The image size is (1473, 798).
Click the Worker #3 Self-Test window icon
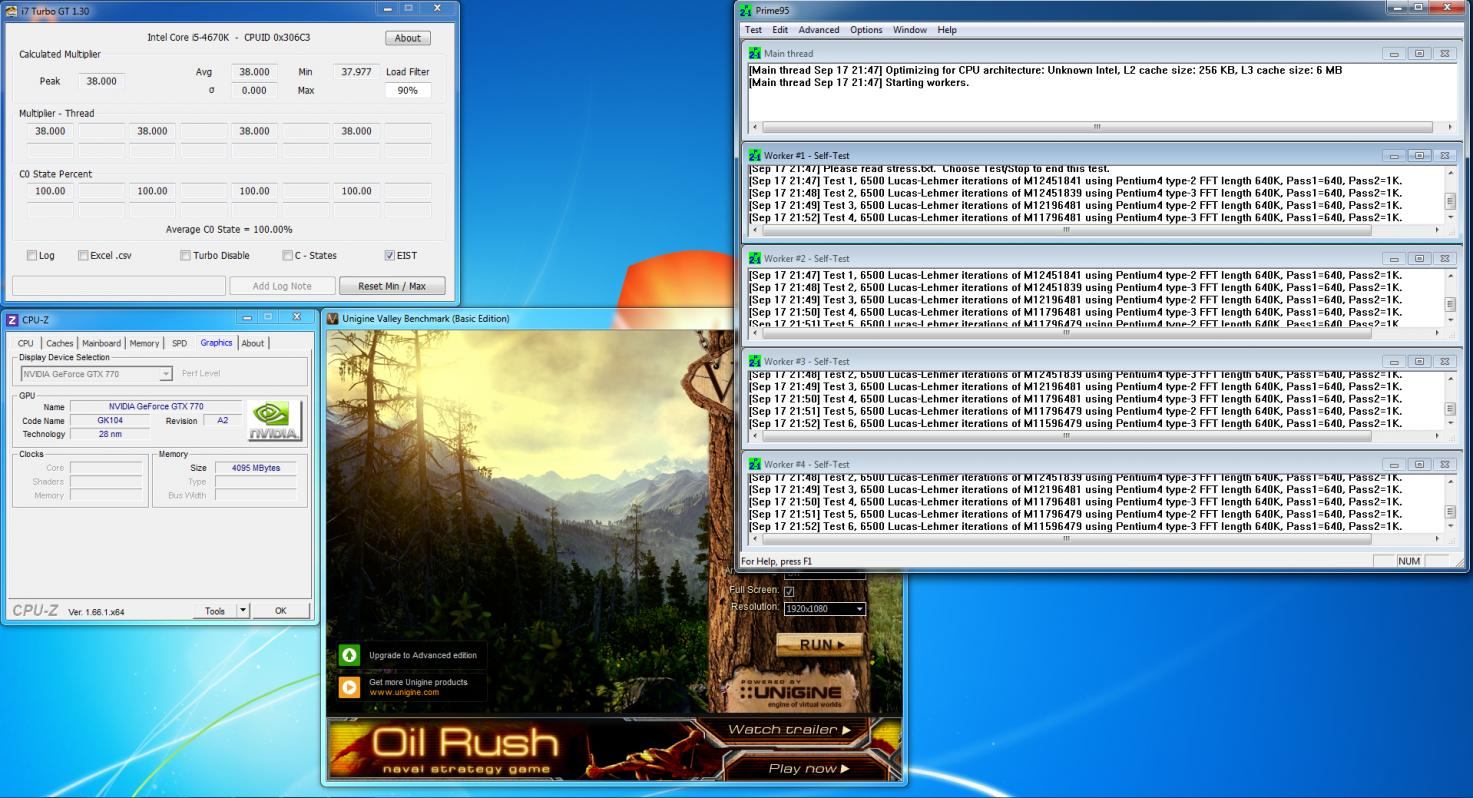tap(755, 361)
